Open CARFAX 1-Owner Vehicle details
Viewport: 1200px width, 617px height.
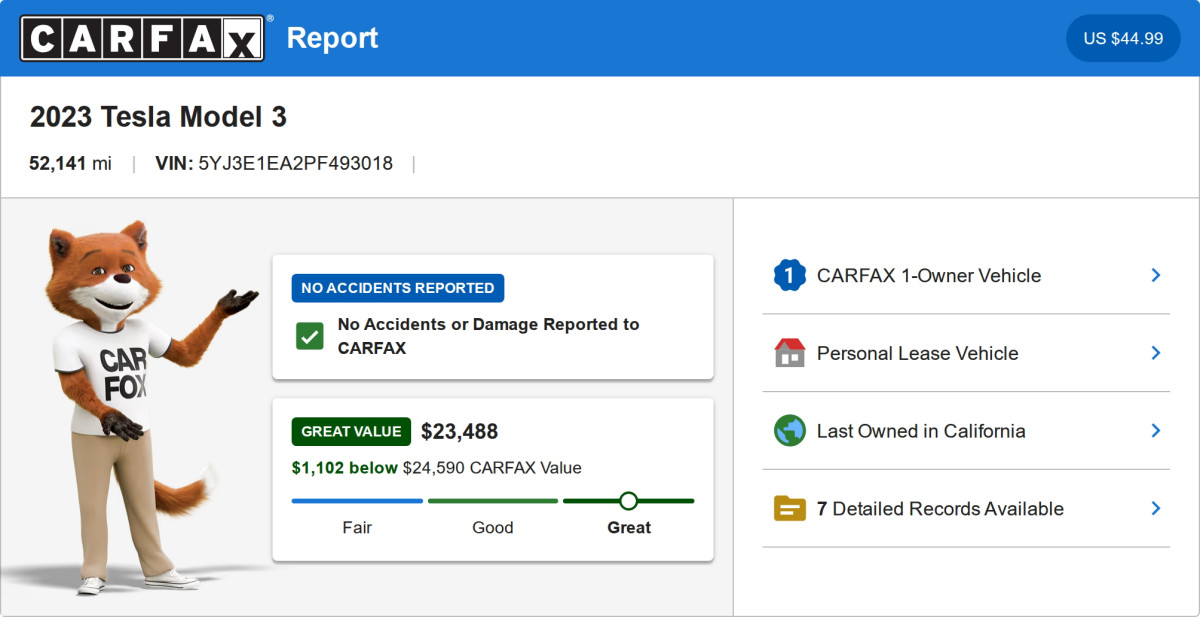pyautogui.click(x=966, y=275)
